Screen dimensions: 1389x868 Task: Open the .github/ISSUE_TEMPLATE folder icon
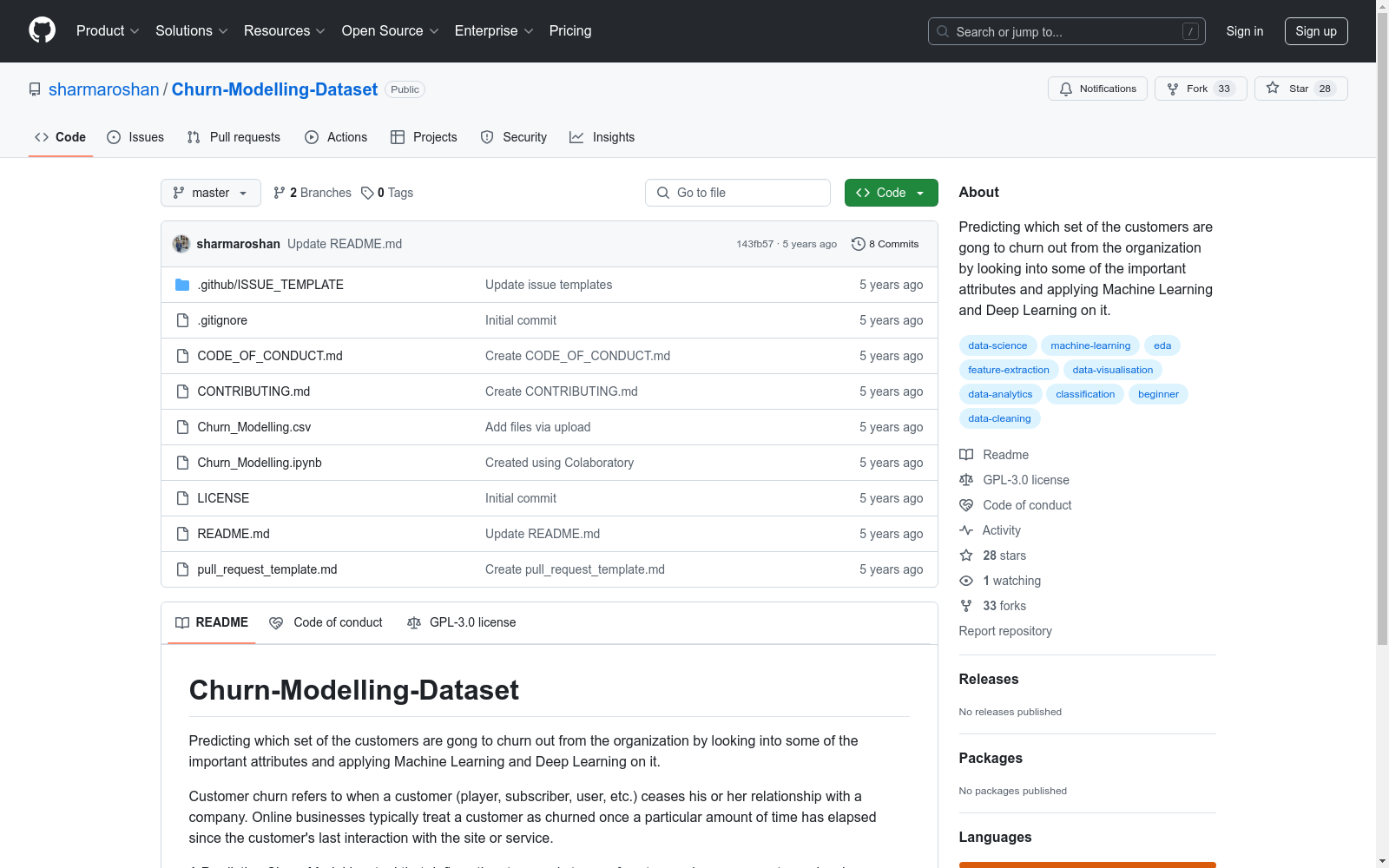click(x=182, y=284)
